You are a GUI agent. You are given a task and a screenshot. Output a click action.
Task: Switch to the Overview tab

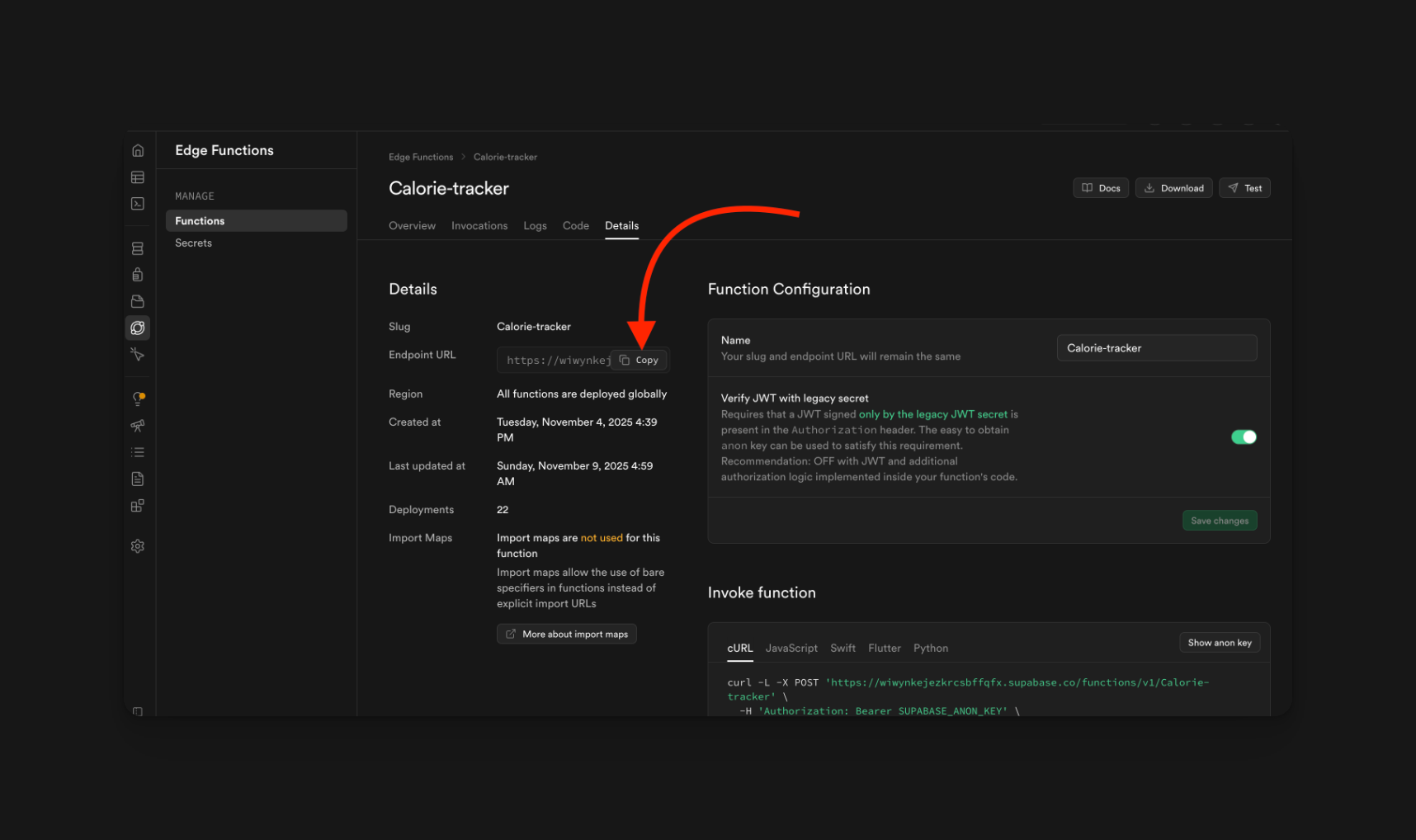[412, 225]
